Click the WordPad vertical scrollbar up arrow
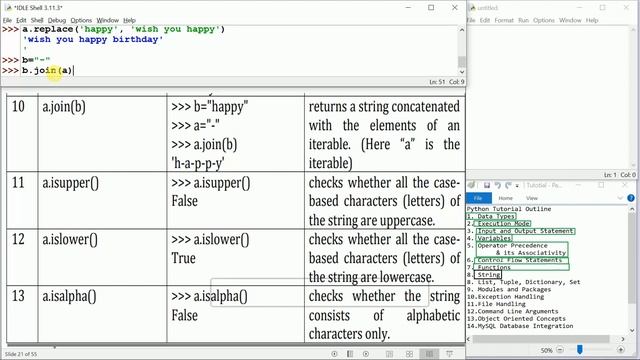640x360 pixels. [632, 209]
